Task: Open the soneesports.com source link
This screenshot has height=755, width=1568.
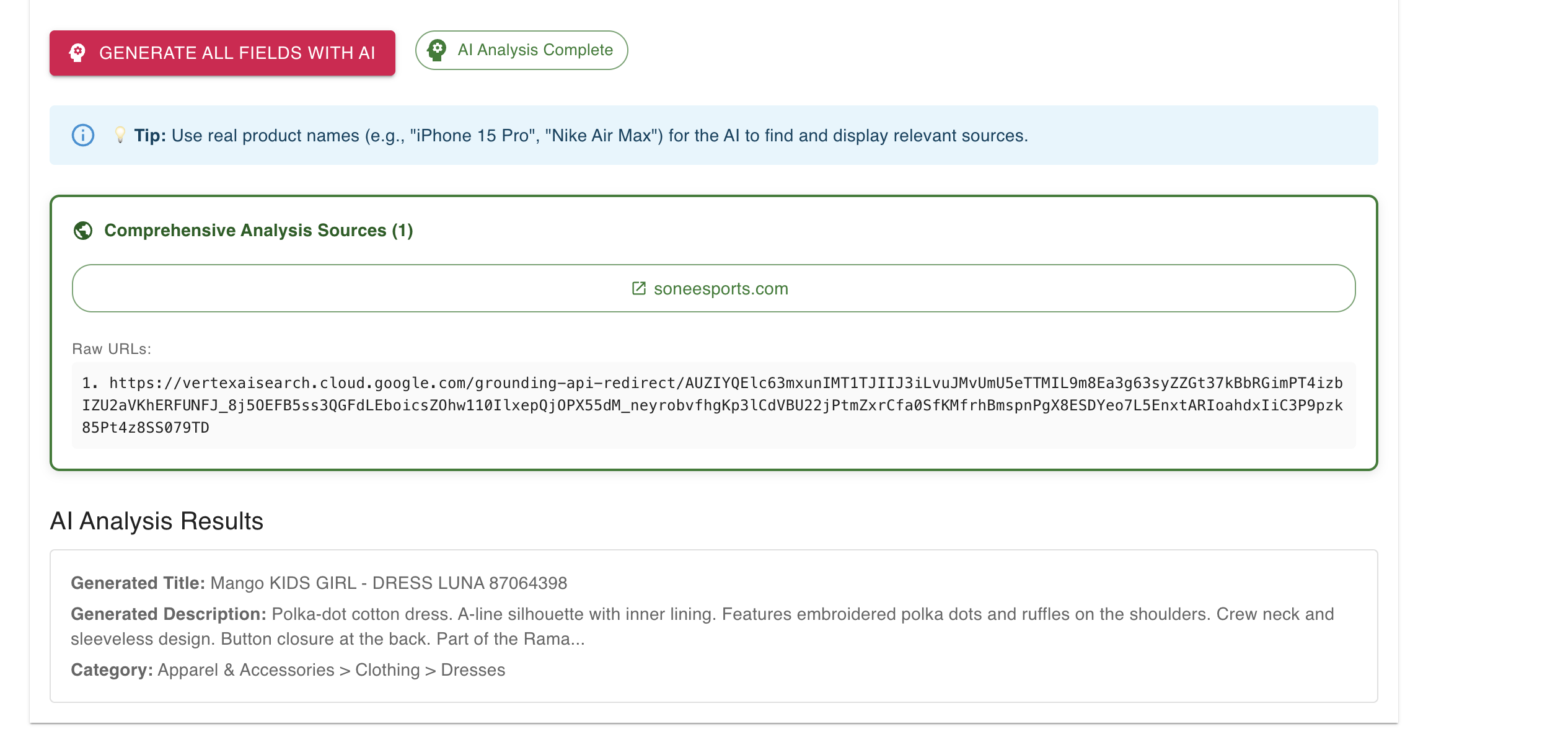Action: pos(720,289)
